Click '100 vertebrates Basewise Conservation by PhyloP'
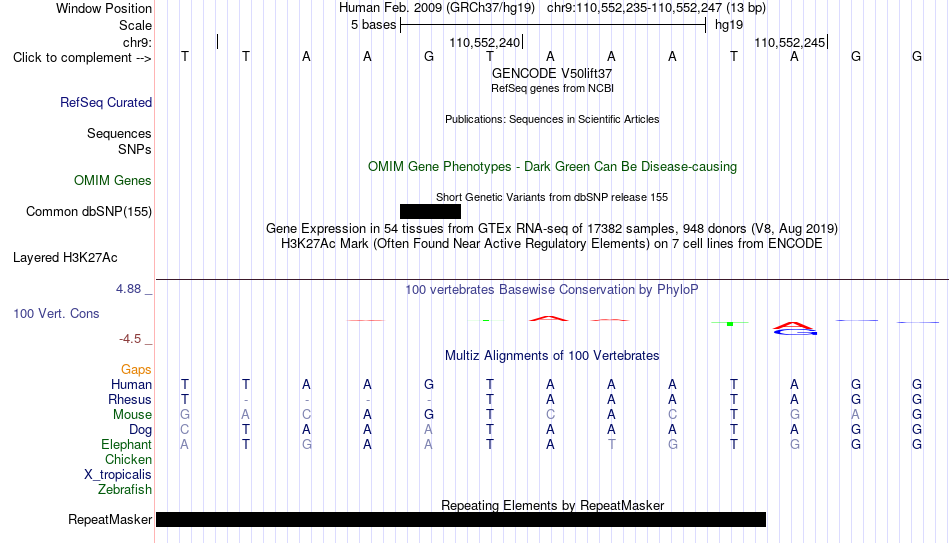 [552, 290]
